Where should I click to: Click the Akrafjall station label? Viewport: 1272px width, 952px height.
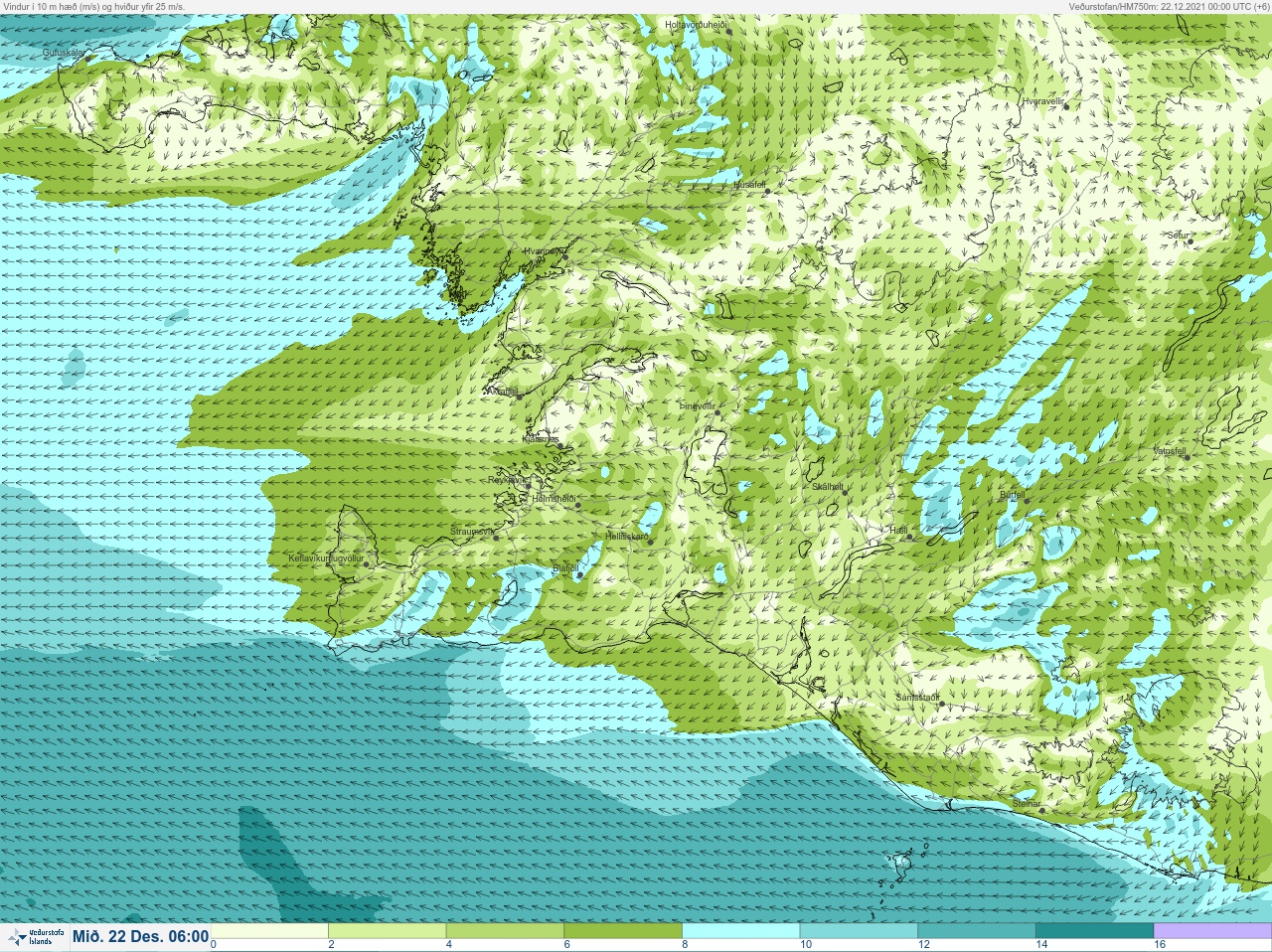(x=502, y=392)
